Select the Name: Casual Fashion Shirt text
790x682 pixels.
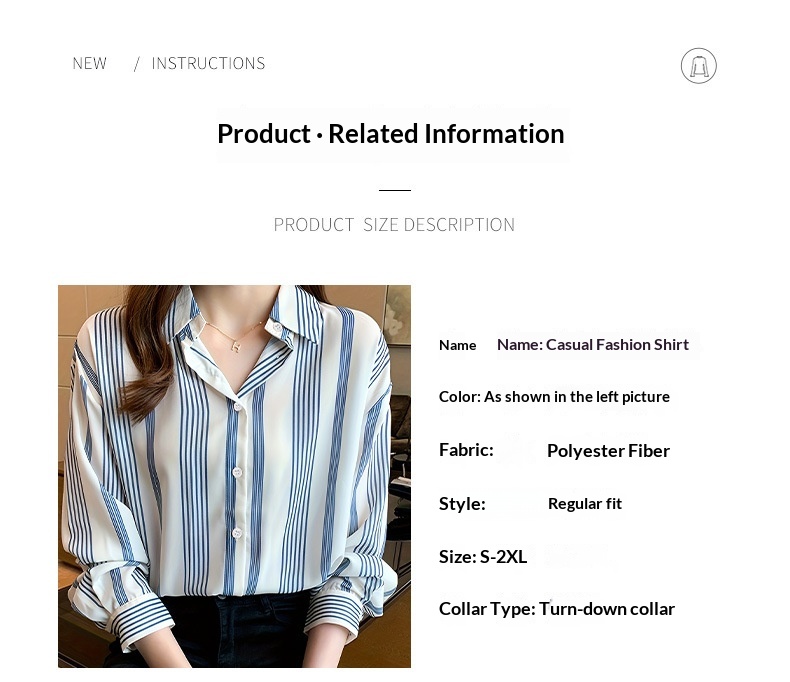coord(592,345)
